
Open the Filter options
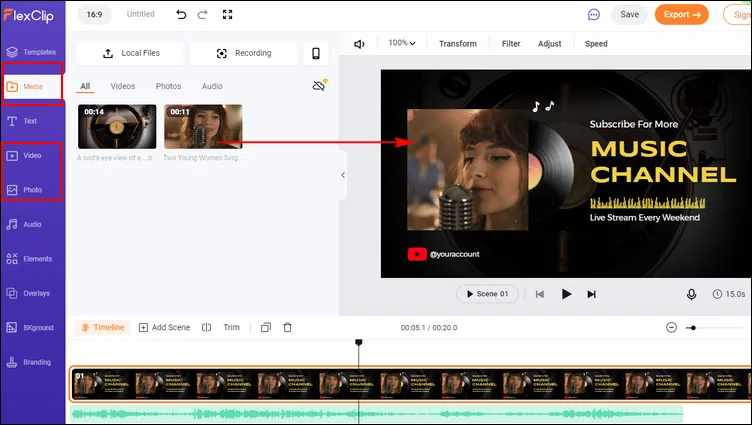[511, 44]
